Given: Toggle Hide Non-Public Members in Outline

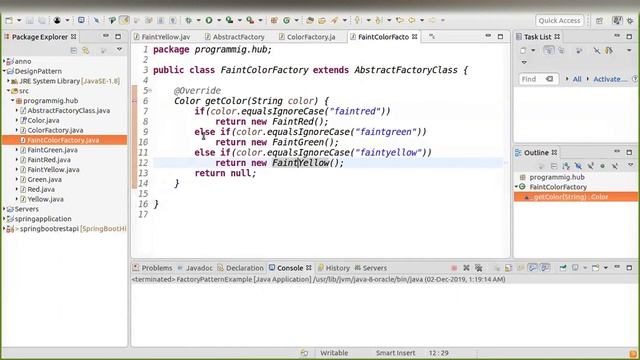Looking at the screenshot, I should (602, 166).
